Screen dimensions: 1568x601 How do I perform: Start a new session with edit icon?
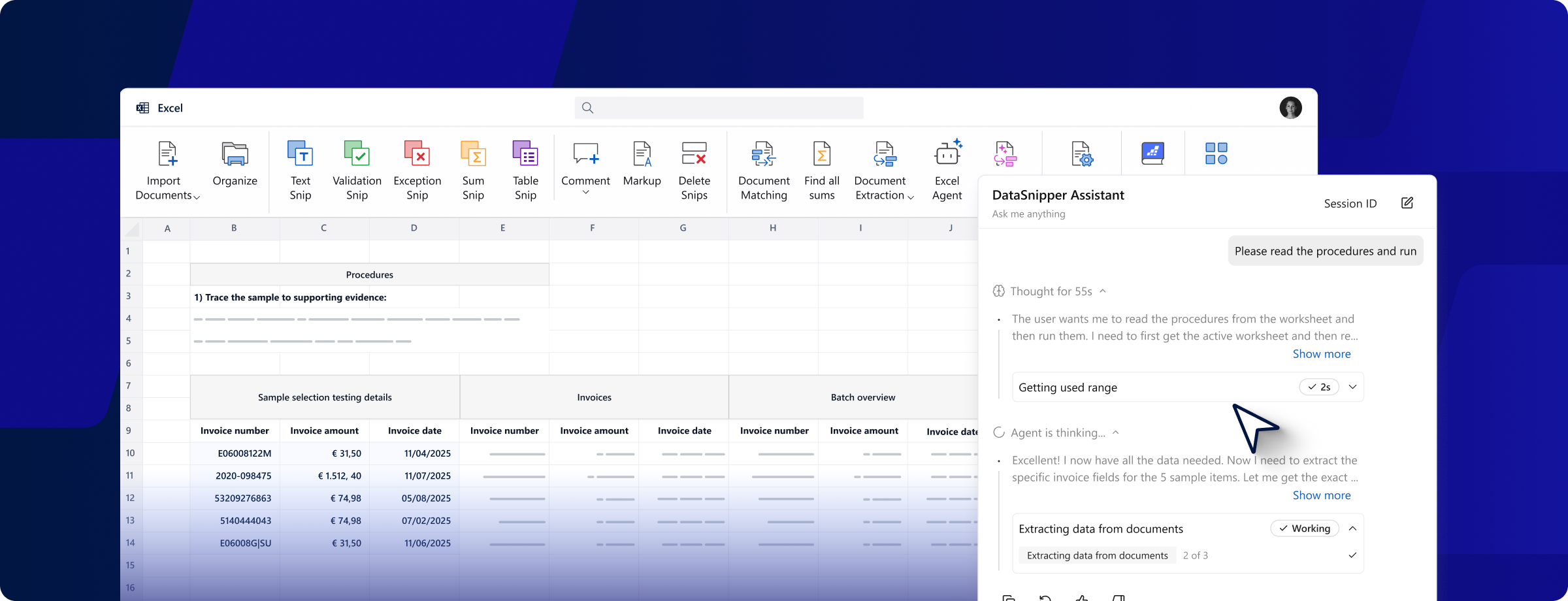[x=1407, y=203]
